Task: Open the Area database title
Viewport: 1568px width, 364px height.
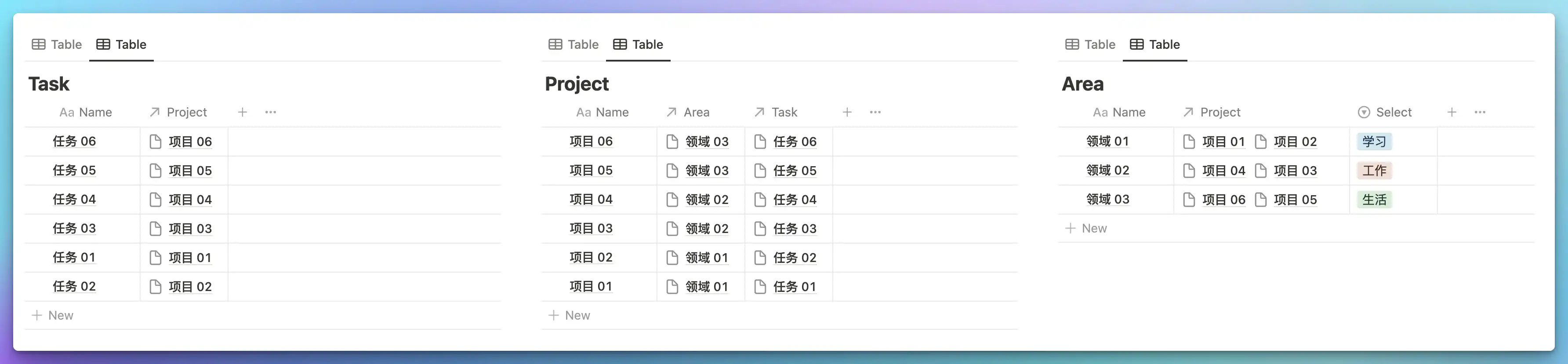Action: 1082,84
